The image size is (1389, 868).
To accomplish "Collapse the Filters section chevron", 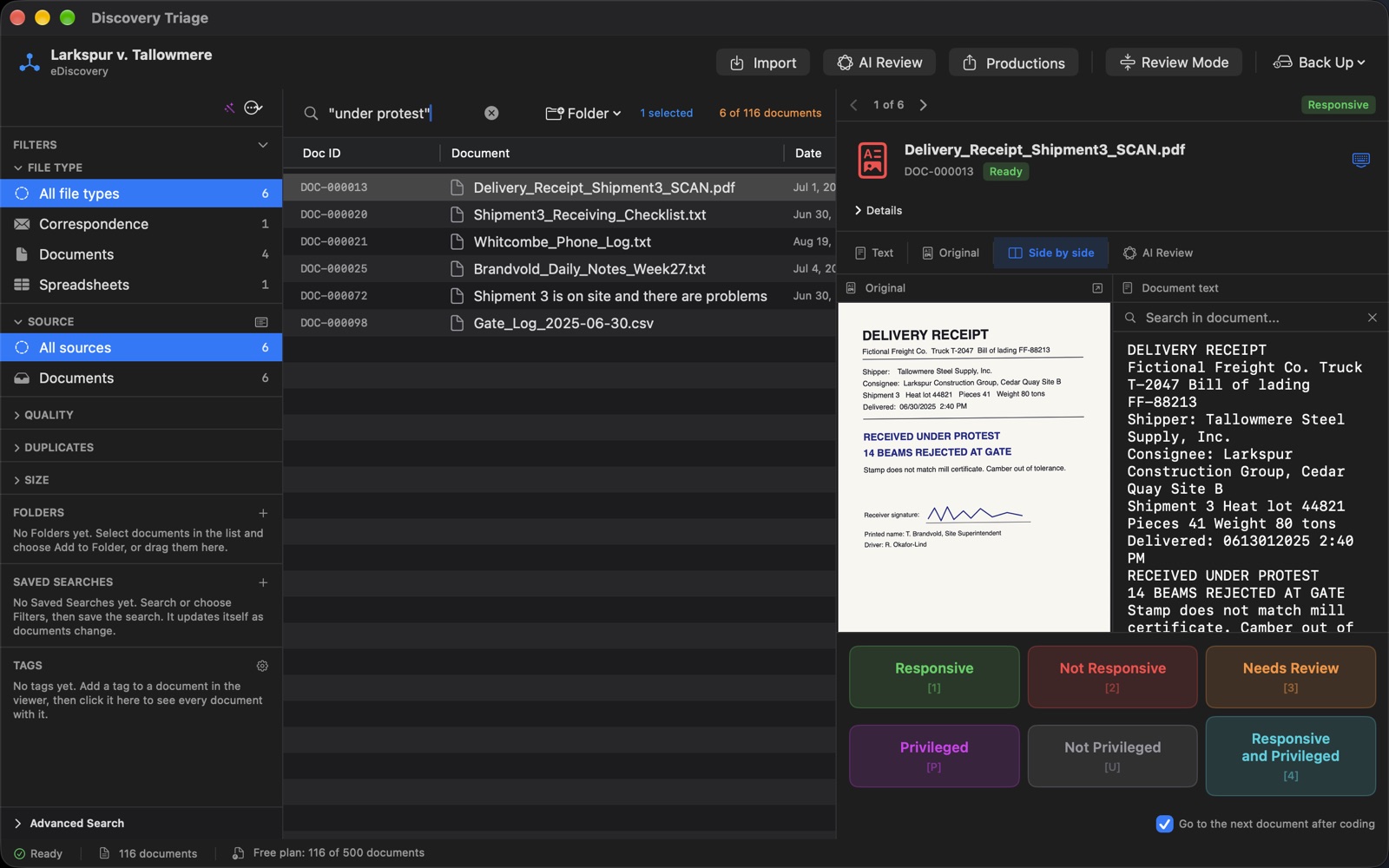I will (263, 145).
